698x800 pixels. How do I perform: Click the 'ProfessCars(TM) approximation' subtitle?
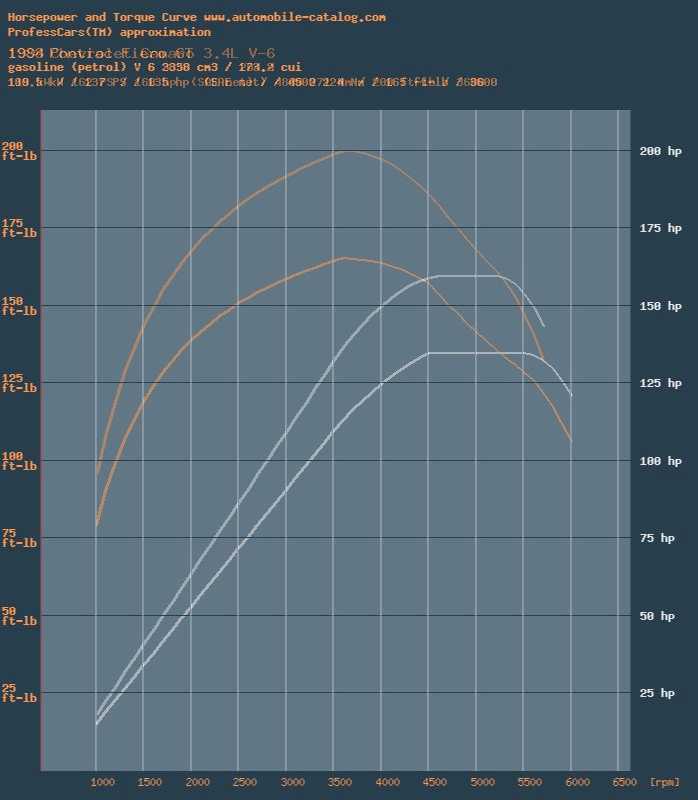[x=109, y=32]
